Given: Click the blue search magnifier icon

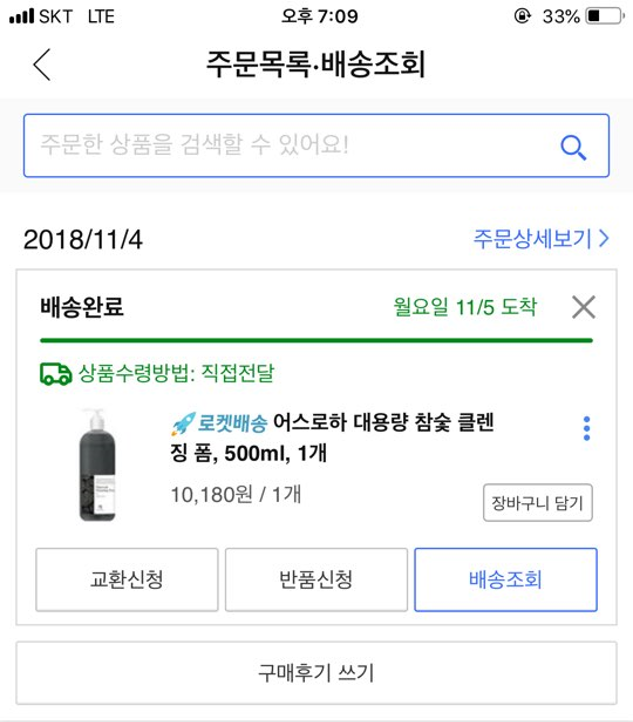Looking at the screenshot, I should tap(573, 147).
